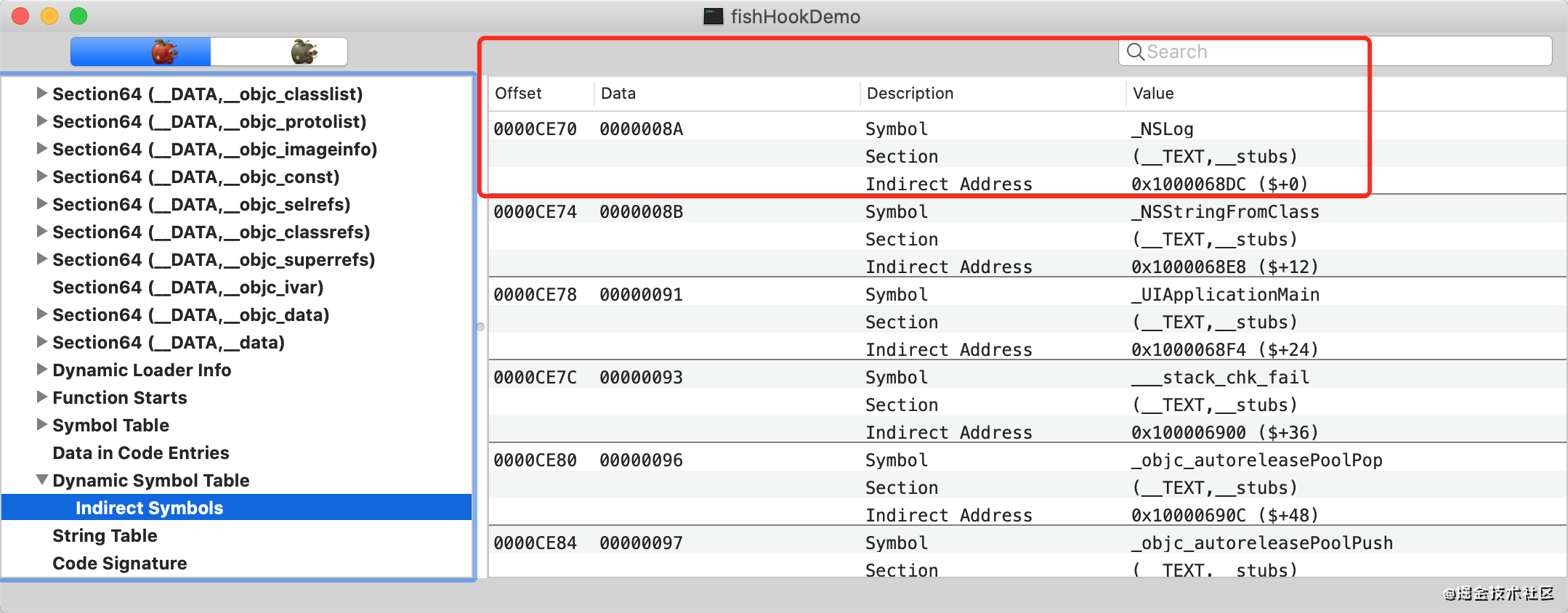
Task: Select the ___stack_chk_fail symbol value
Action: (x=1221, y=378)
